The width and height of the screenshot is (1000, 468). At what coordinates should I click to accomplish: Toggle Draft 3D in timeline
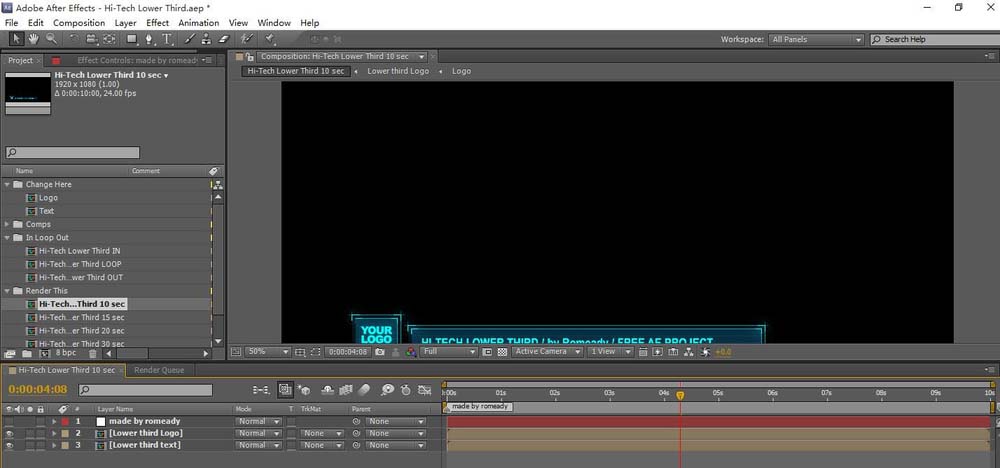304,390
